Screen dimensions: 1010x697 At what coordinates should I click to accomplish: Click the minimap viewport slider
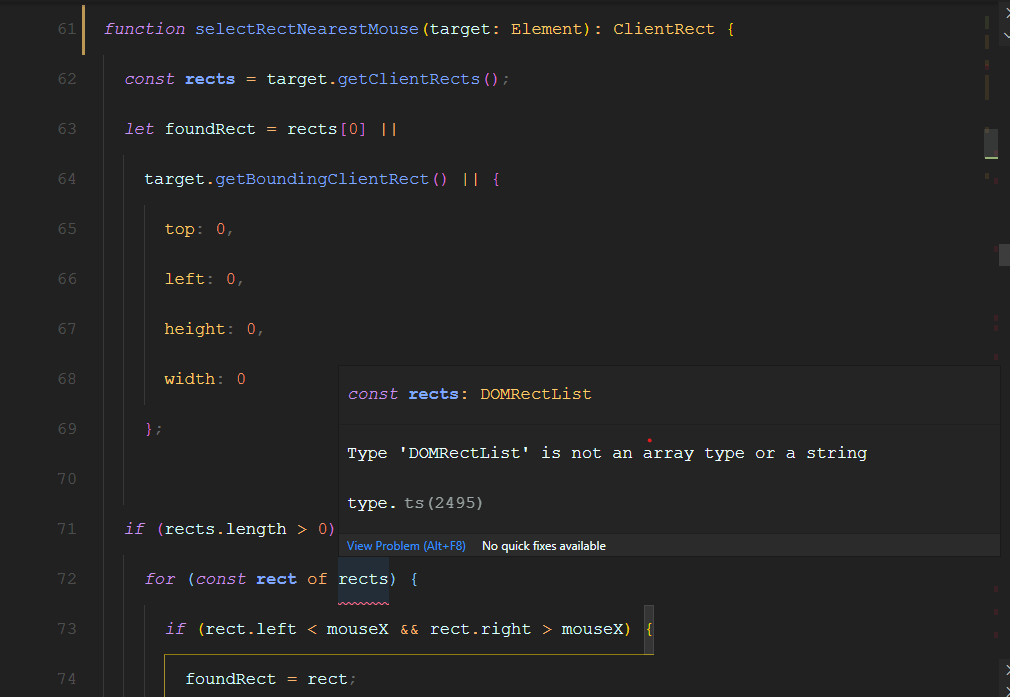[991, 144]
